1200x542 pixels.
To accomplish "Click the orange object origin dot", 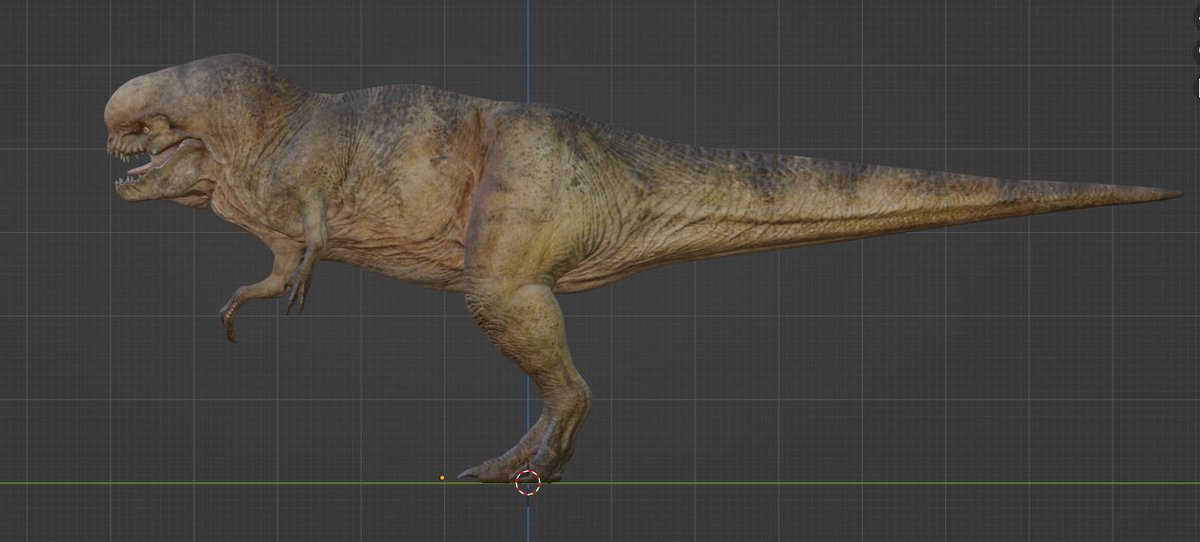I will click(x=442, y=478).
